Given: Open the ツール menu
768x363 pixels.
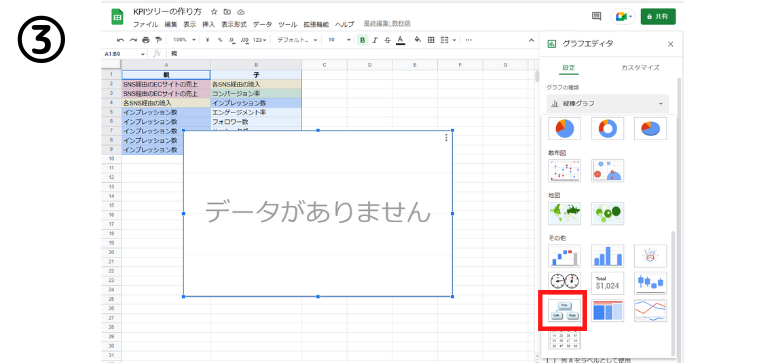Looking at the screenshot, I should (288, 24).
